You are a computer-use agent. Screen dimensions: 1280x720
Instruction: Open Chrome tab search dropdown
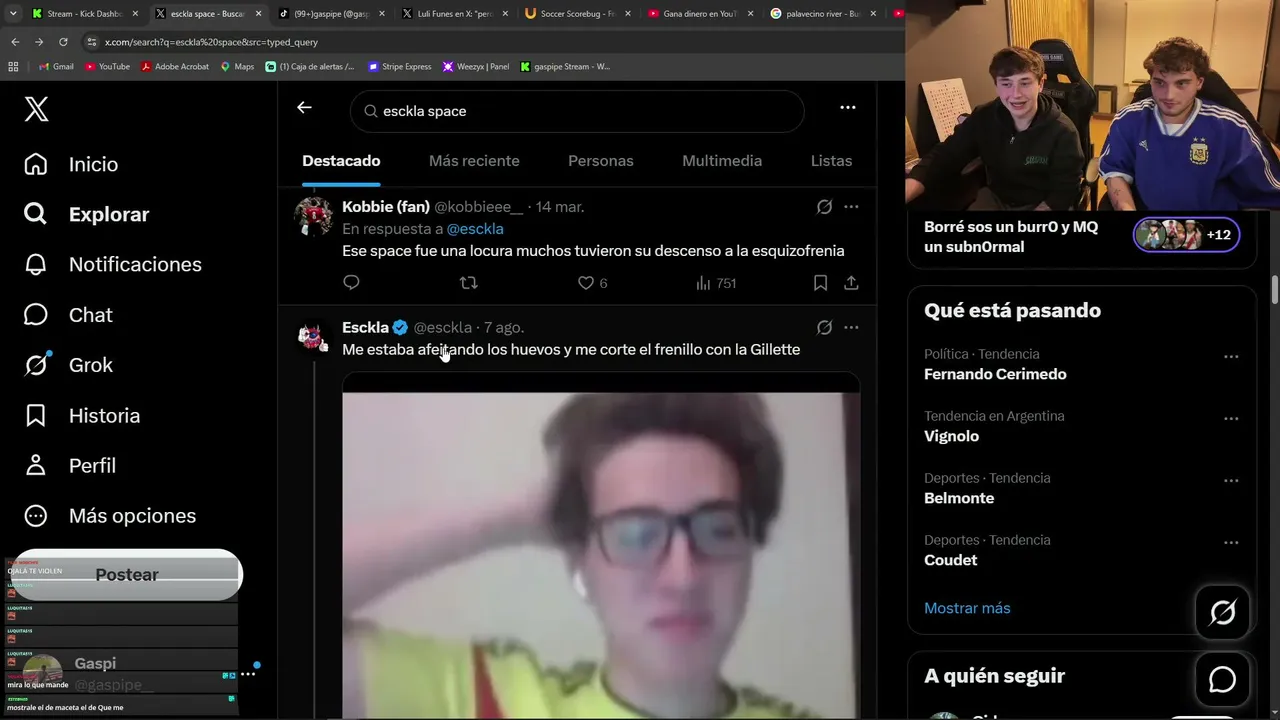[x=13, y=14]
